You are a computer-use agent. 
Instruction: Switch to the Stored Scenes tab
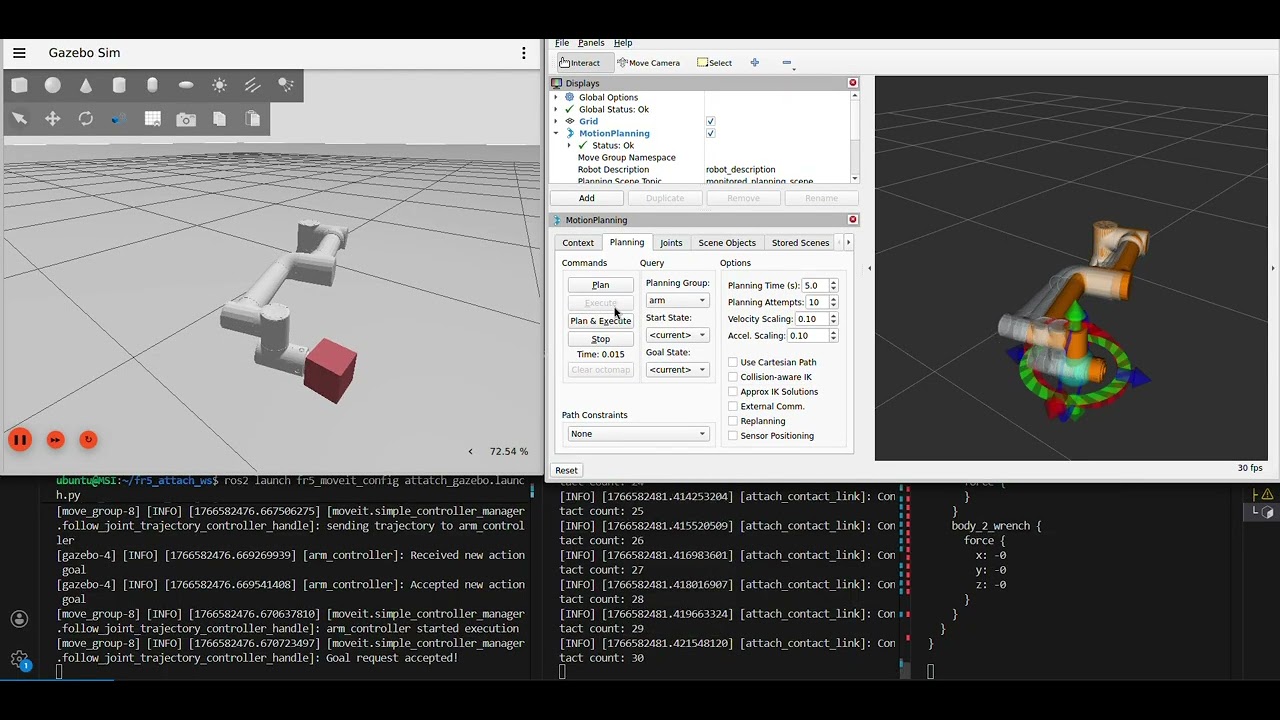(800, 243)
